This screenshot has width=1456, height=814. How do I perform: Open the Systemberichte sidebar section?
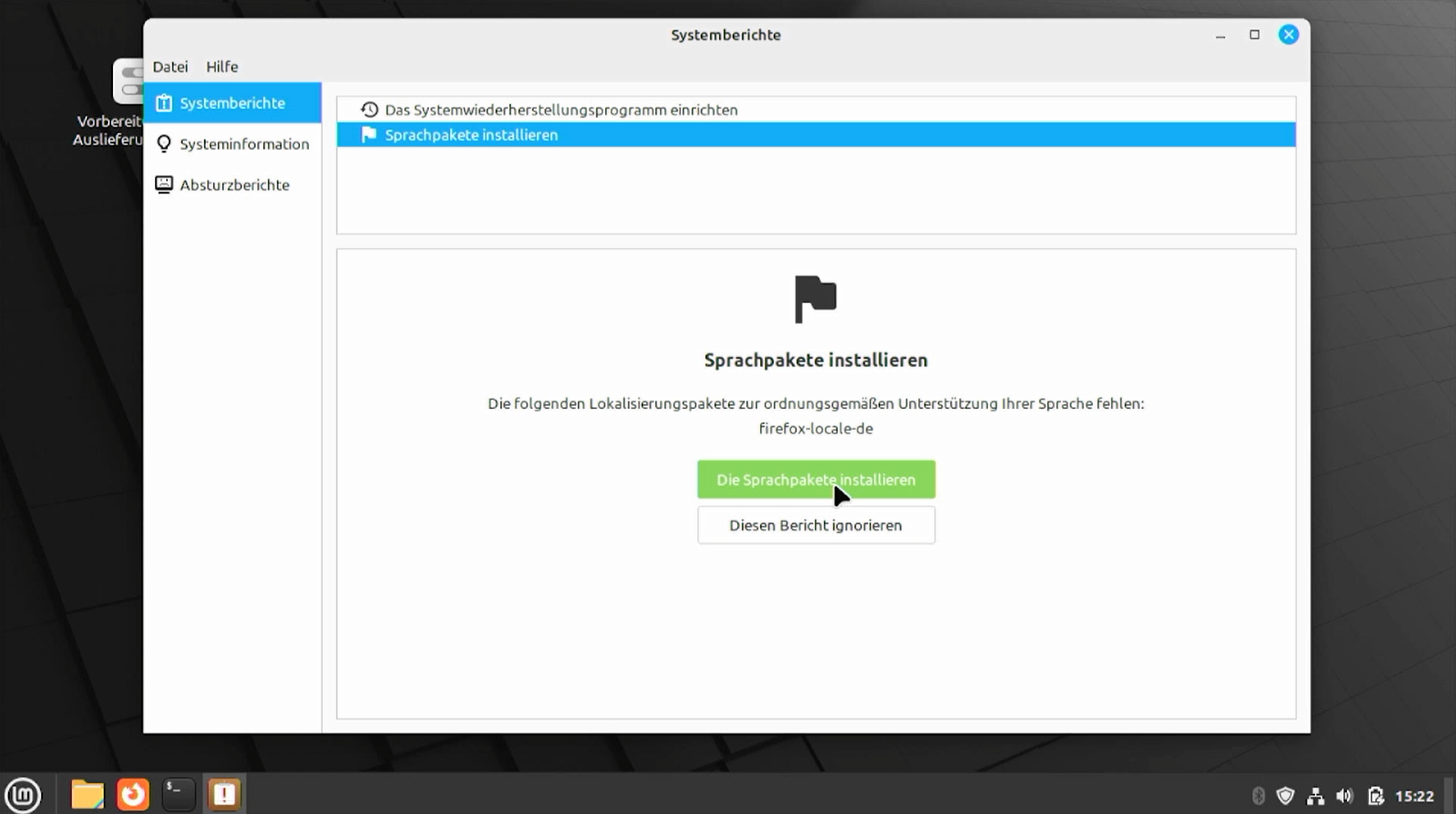[232, 102]
